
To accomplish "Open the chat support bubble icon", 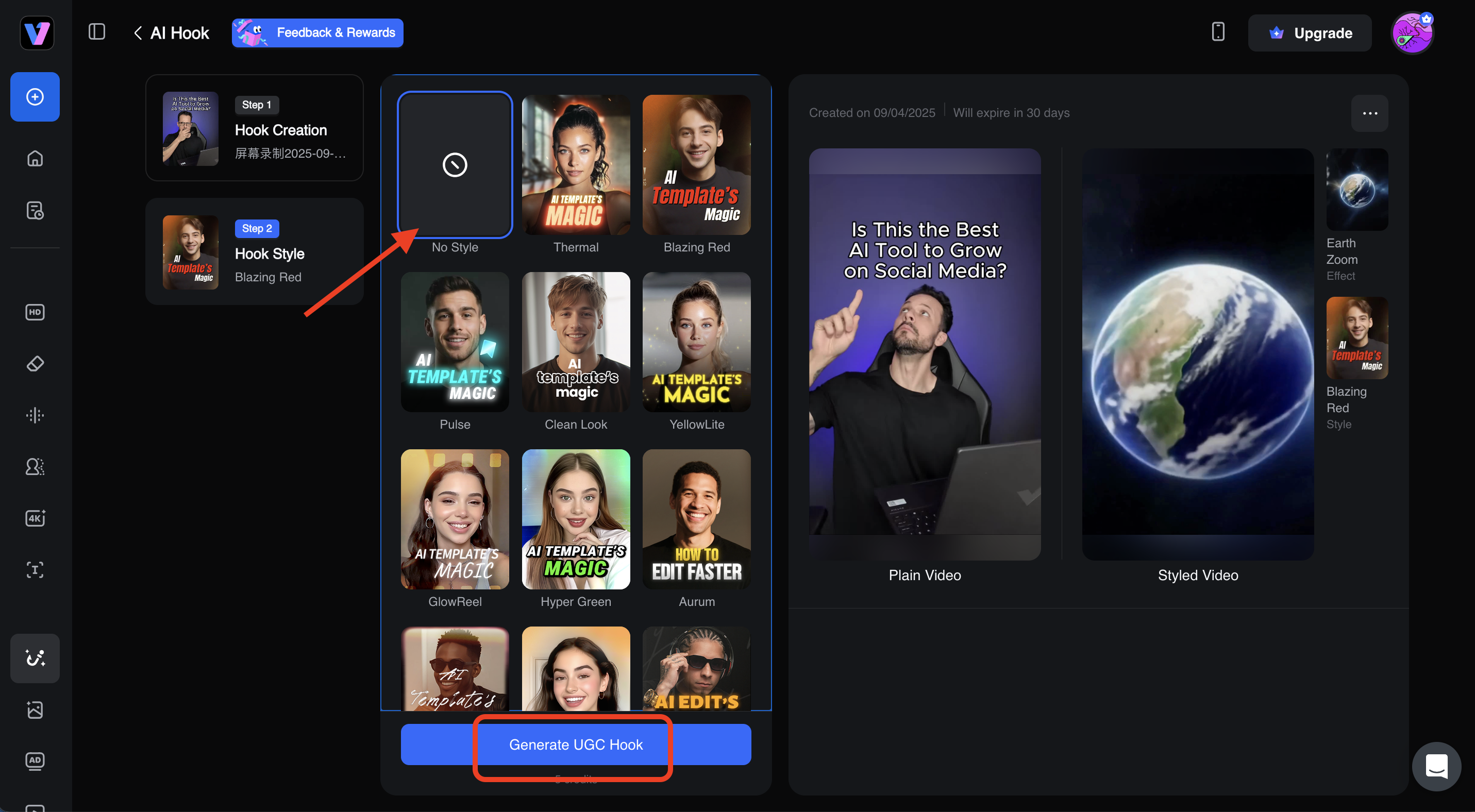I will [1436, 766].
